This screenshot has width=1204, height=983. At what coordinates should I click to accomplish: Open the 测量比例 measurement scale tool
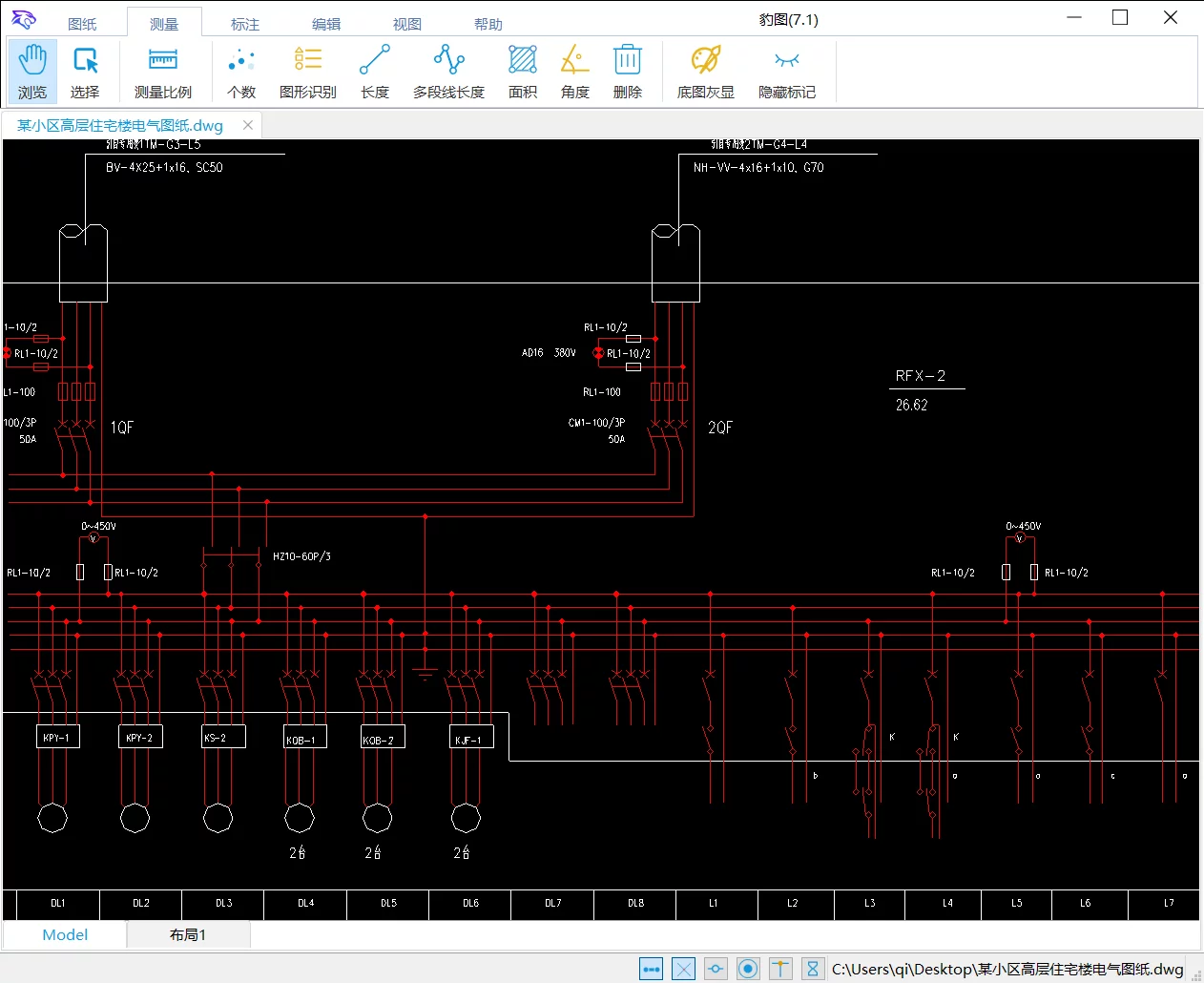(x=163, y=72)
